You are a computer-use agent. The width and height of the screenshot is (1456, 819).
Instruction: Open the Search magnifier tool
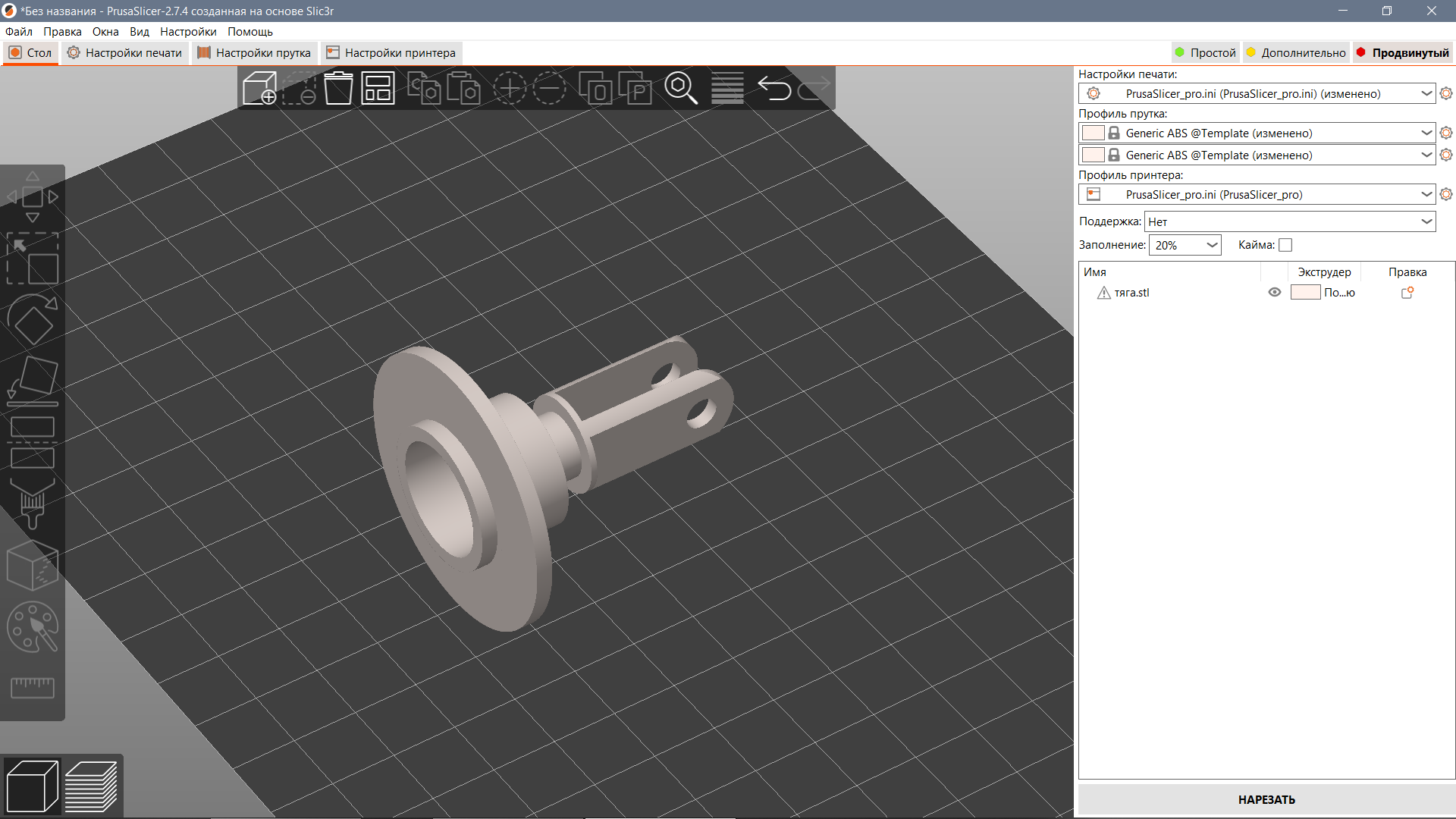[x=681, y=89]
